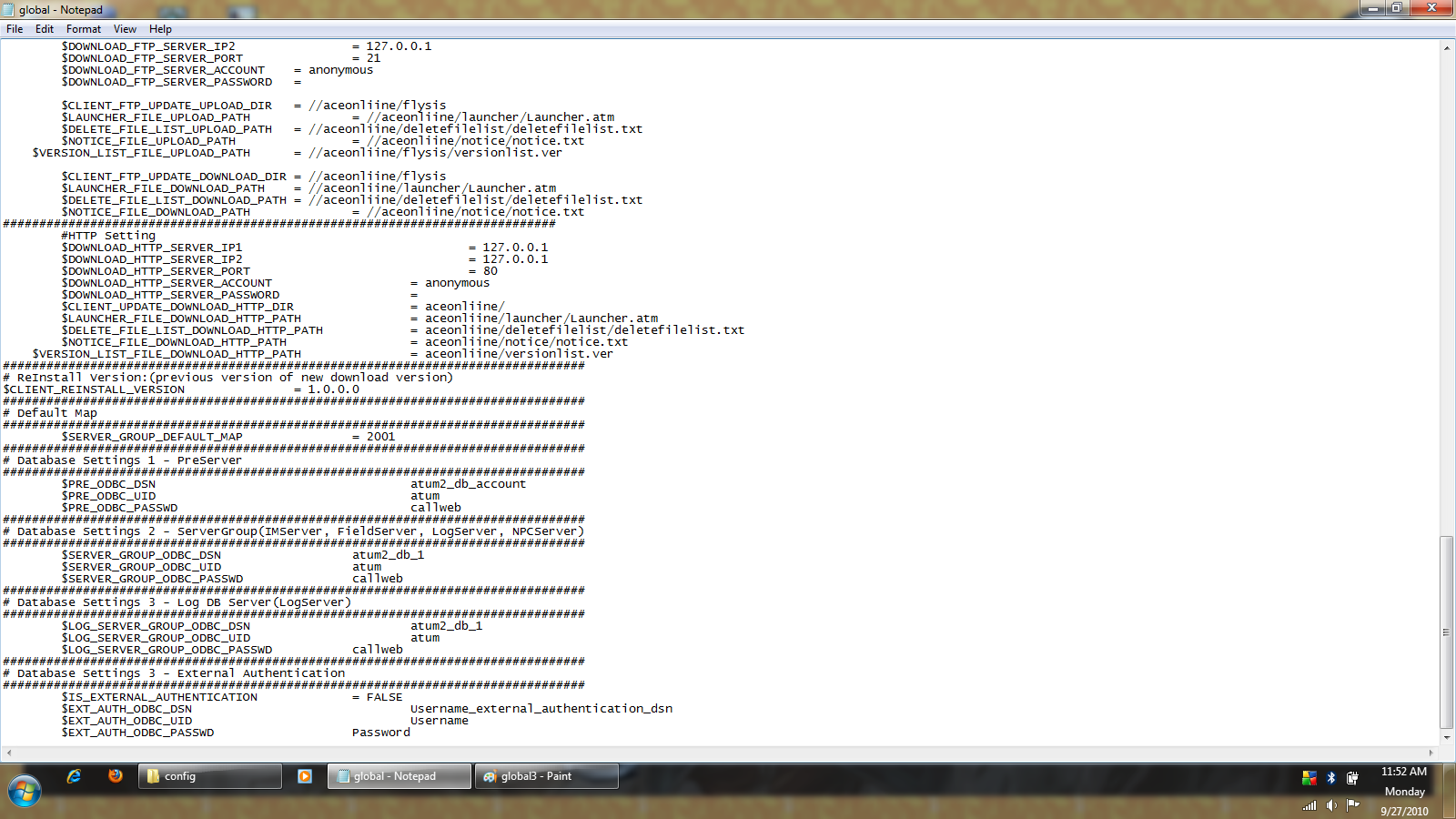Switch to global3 - Paint window

(546, 776)
